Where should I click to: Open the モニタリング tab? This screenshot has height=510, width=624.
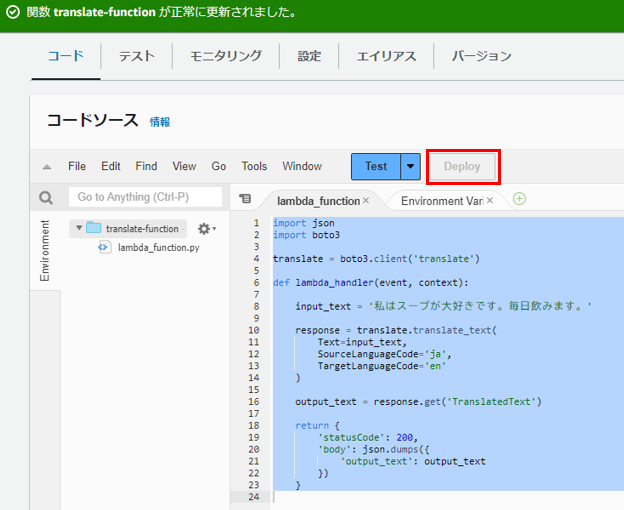tap(226, 56)
